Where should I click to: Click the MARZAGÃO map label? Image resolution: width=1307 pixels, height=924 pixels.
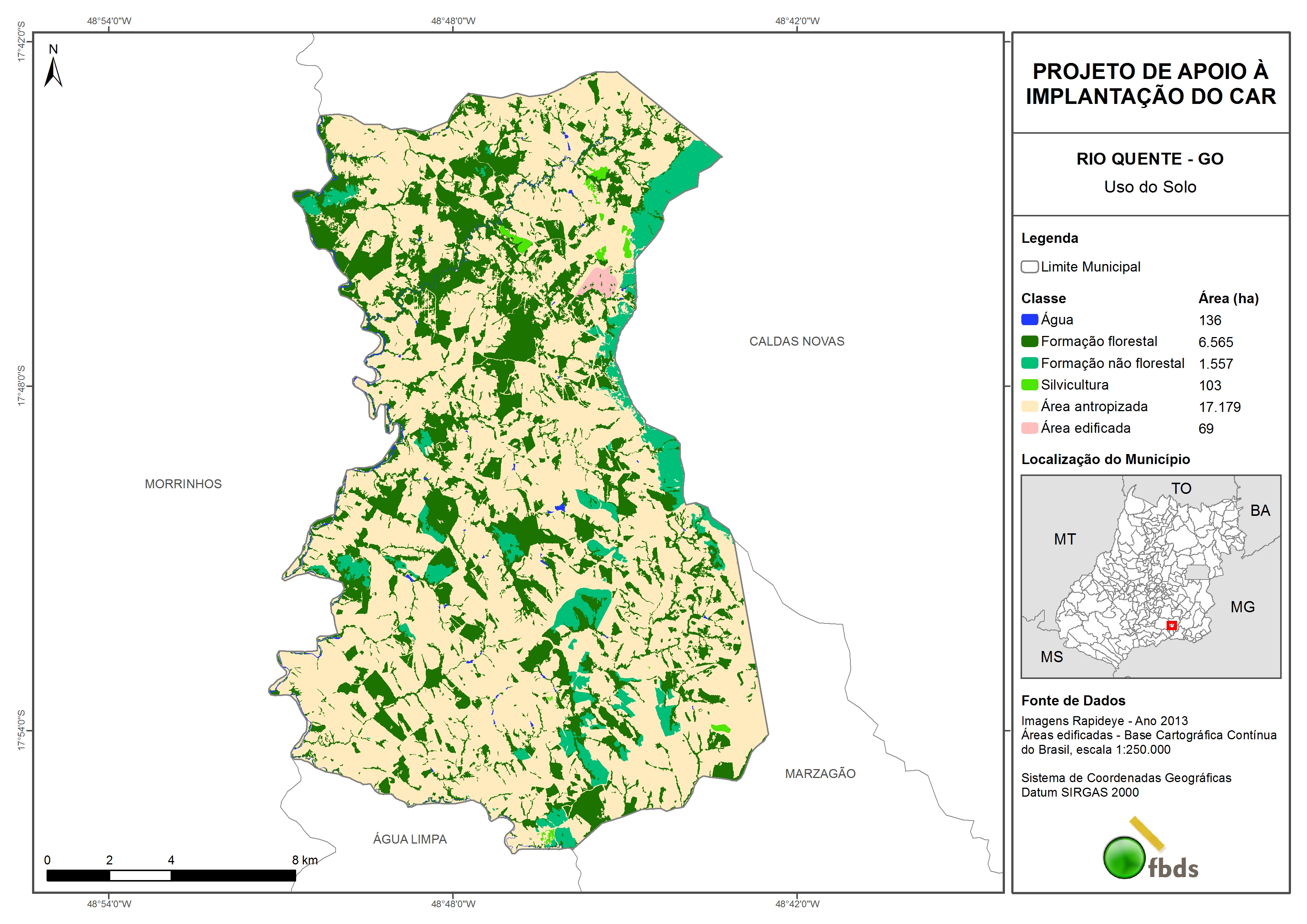pos(820,773)
